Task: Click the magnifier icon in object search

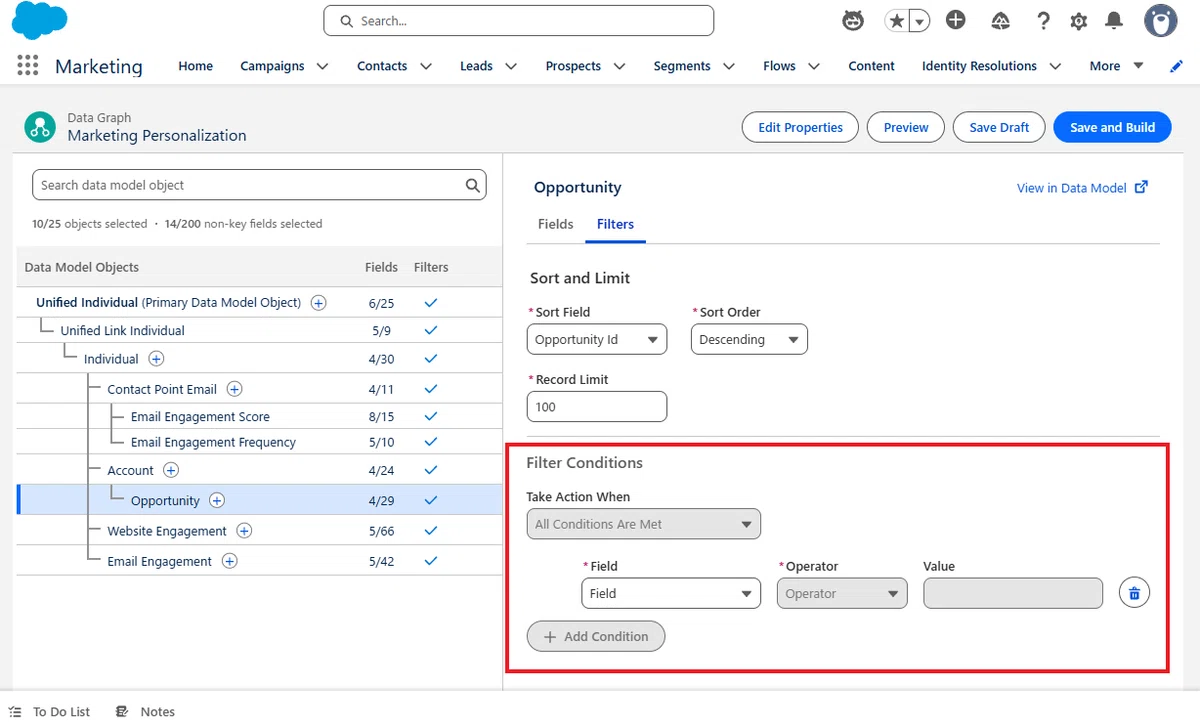Action: [x=472, y=185]
